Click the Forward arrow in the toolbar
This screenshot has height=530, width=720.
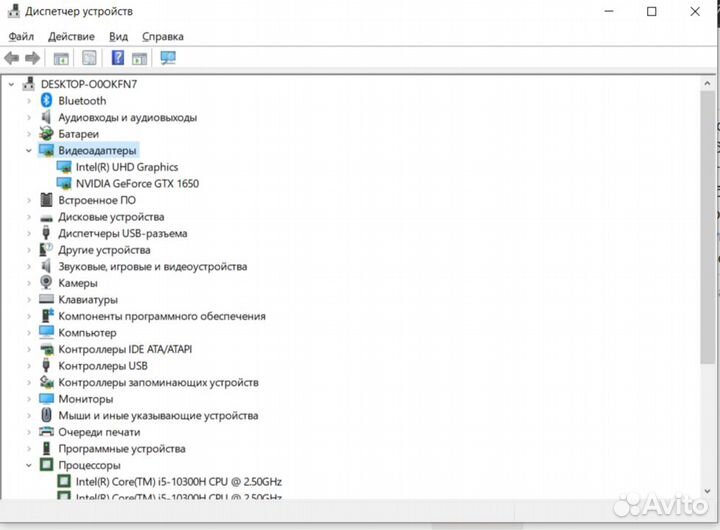32,58
